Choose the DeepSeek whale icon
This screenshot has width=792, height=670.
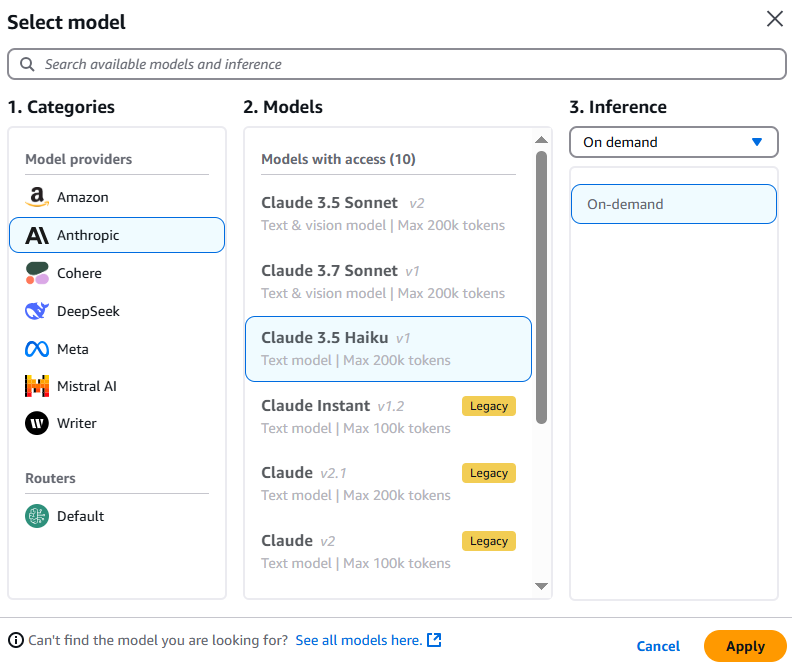click(x=37, y=311)
